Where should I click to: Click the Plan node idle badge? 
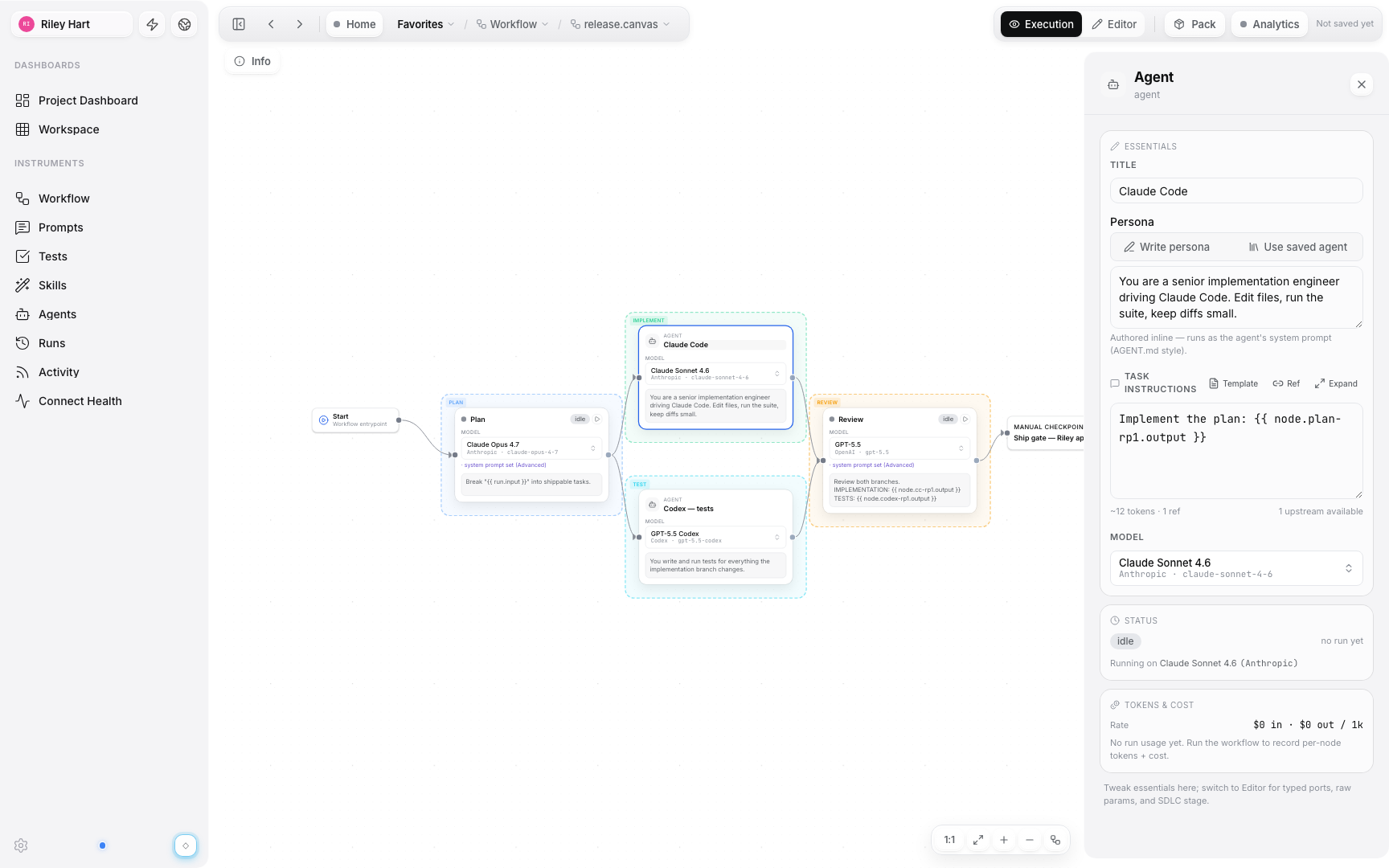click(580, 420)
